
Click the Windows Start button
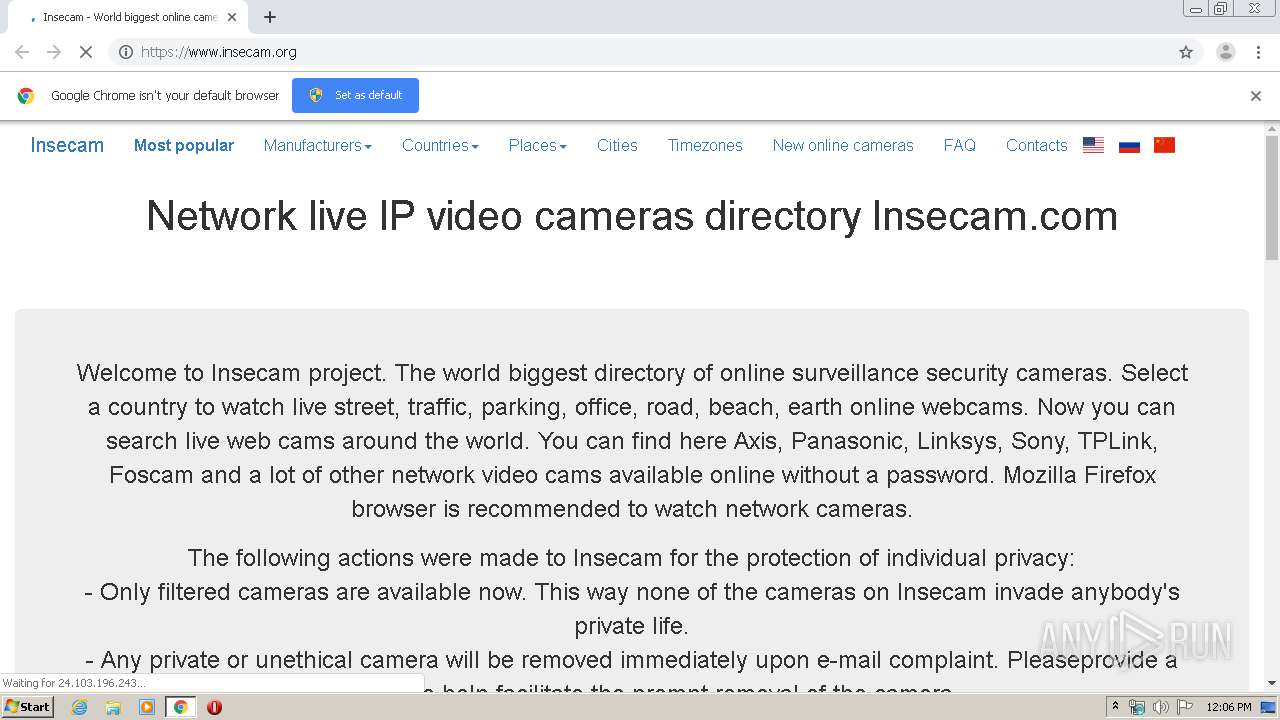(x=27, y=707)
